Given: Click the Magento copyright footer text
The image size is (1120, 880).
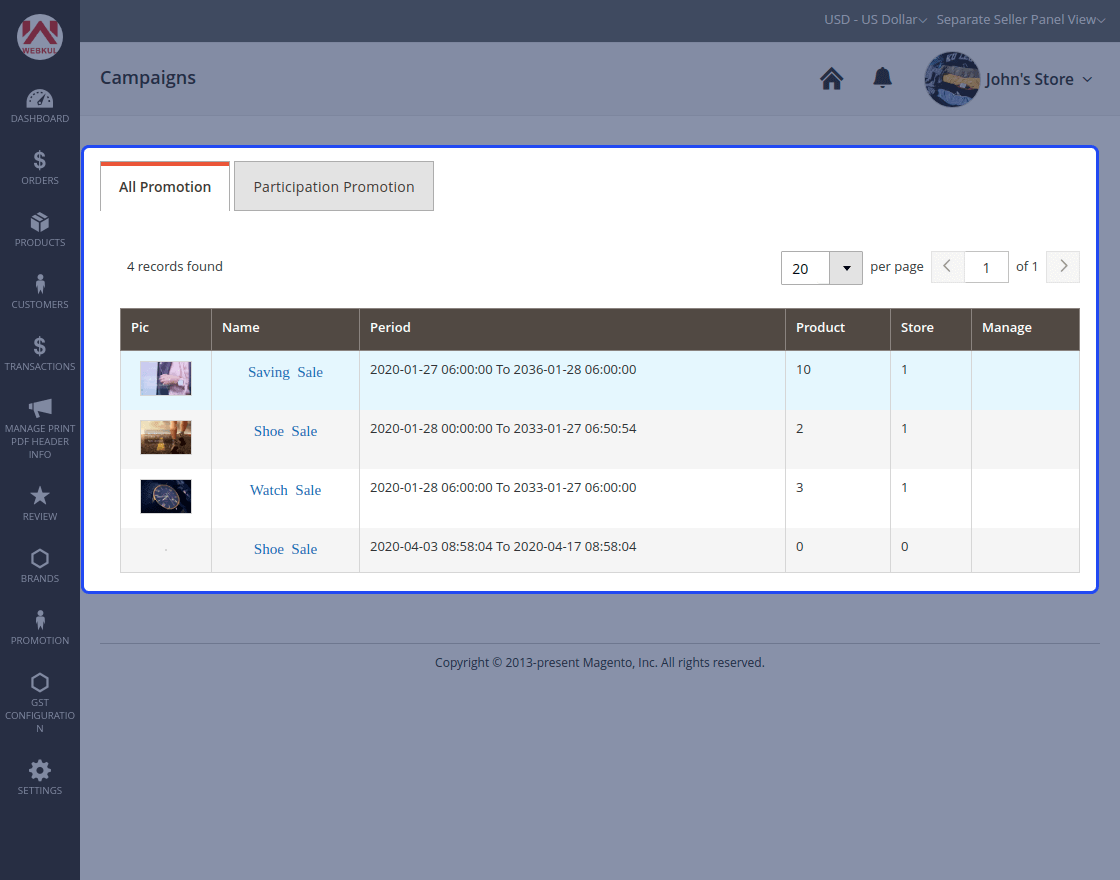Looking at the screenshot, I should pos(600,663).
